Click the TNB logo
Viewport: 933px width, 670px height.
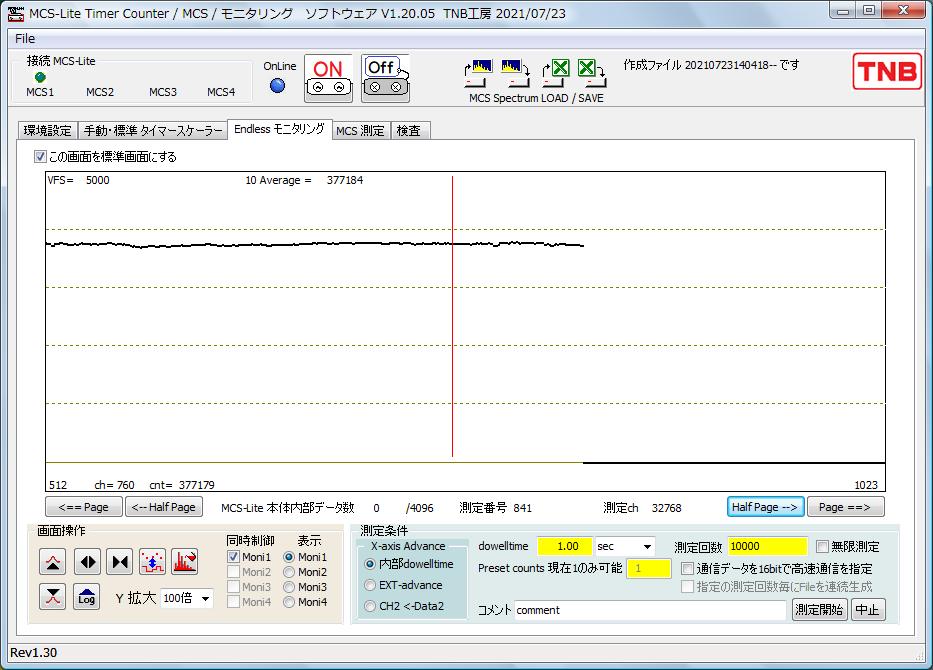[x=887, y=71]
